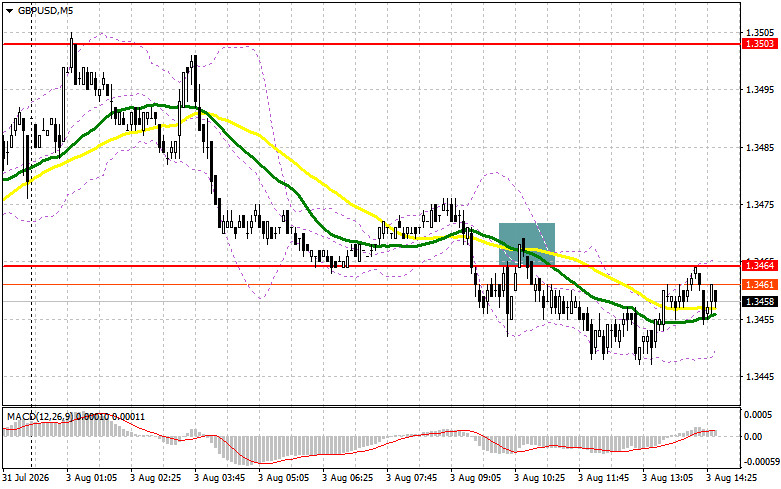781x489 pixels.
Task: Click the 1.3445 price axis value
Action: point(761,376)
